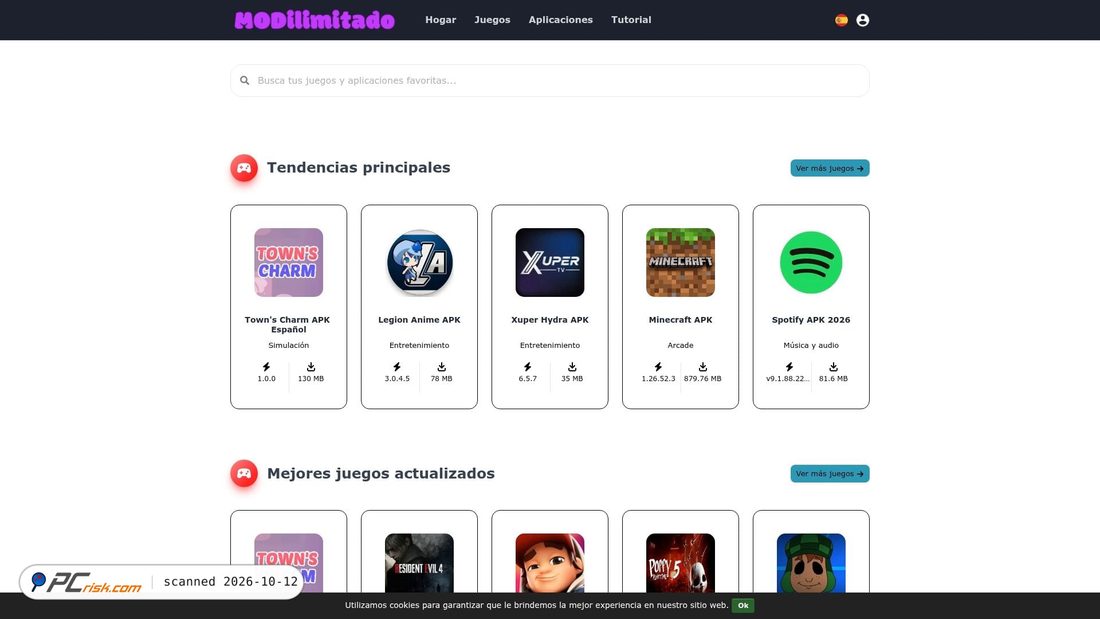Click the bolt icon on Spotify card
Image resolution: width=1100 pixels, height=619 pixels.
789,367
